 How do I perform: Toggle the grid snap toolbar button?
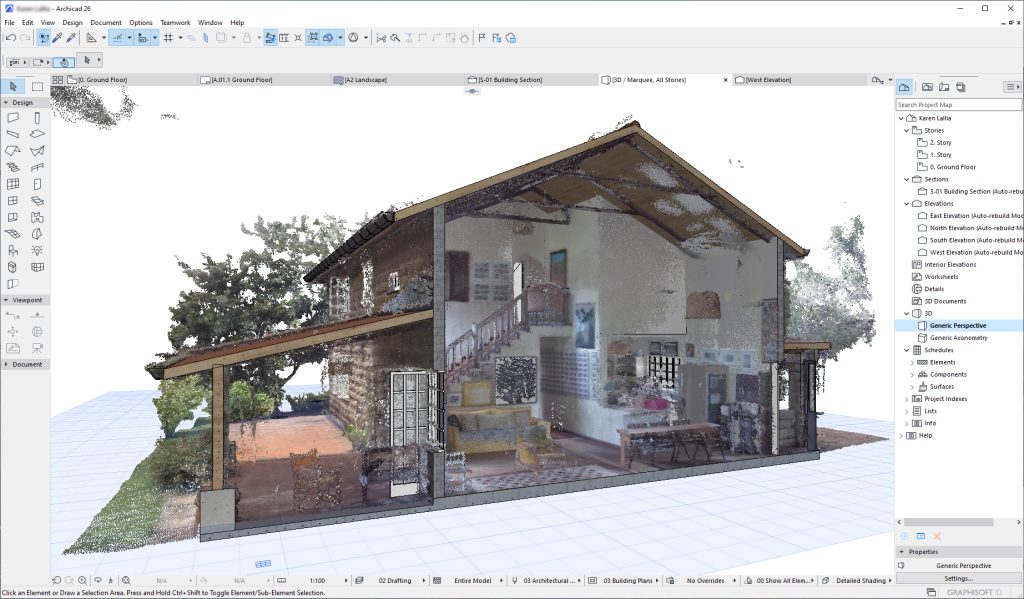coord(168,38)
